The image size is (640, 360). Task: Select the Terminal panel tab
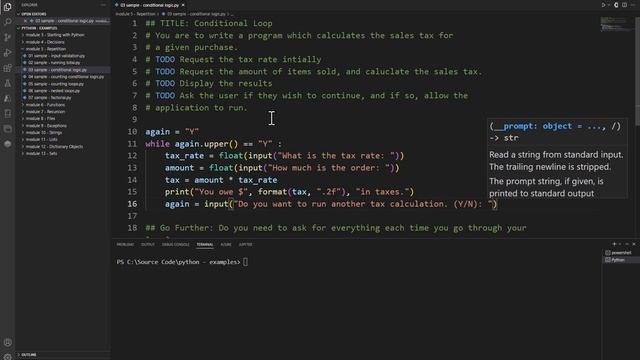pyautogui.click(x=205, y=244)
